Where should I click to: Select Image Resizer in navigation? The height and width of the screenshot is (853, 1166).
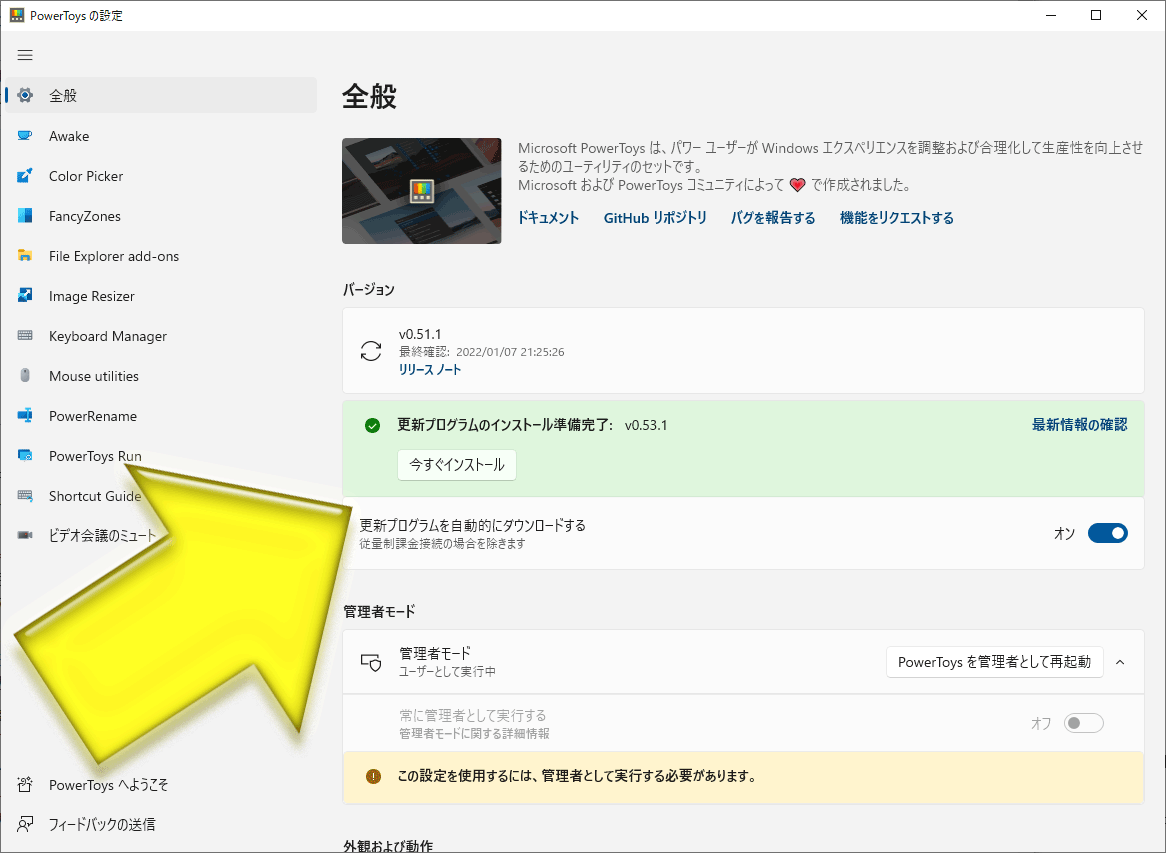[161, 296]
